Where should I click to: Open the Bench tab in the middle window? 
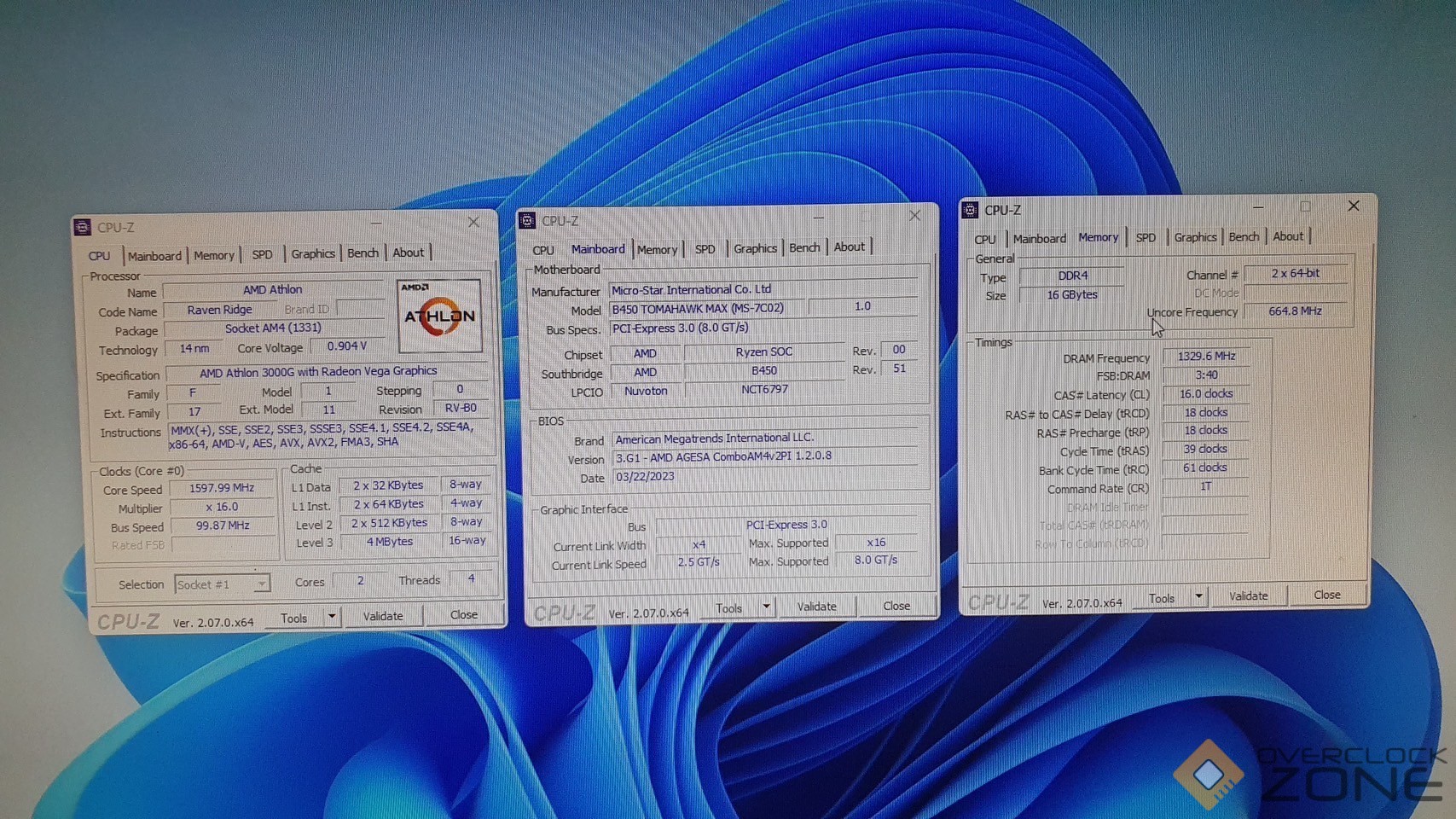click(x=804, y=247)
